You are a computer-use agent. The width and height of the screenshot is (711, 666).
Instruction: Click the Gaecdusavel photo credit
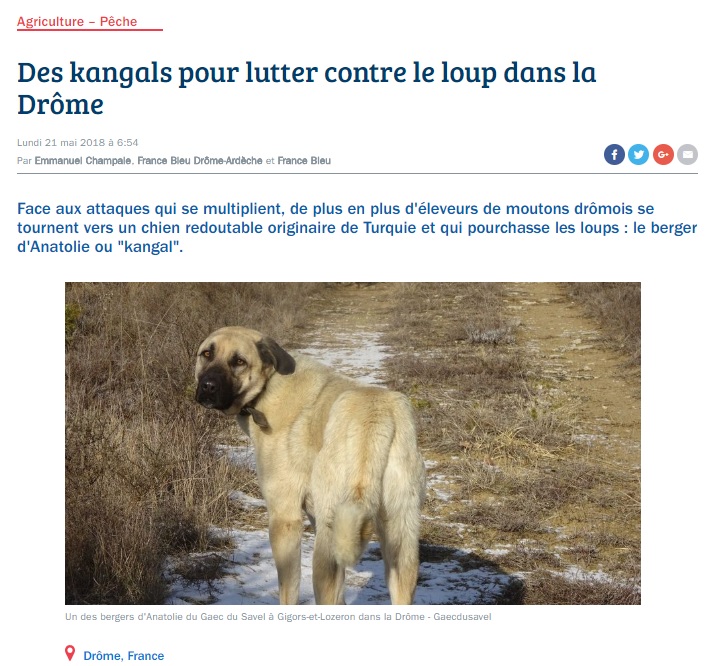coord(462,617)
